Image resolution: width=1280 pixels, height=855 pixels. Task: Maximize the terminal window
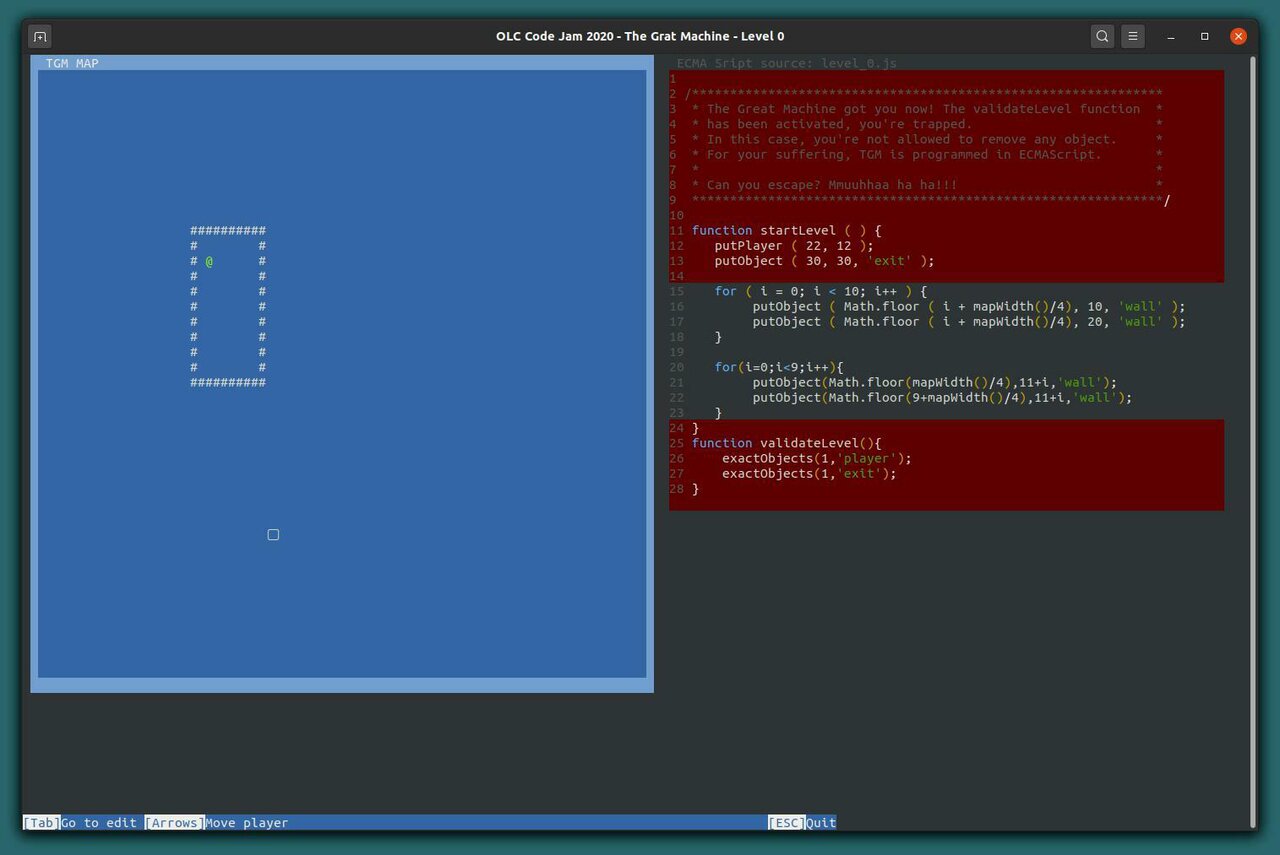click(1205, 36)
